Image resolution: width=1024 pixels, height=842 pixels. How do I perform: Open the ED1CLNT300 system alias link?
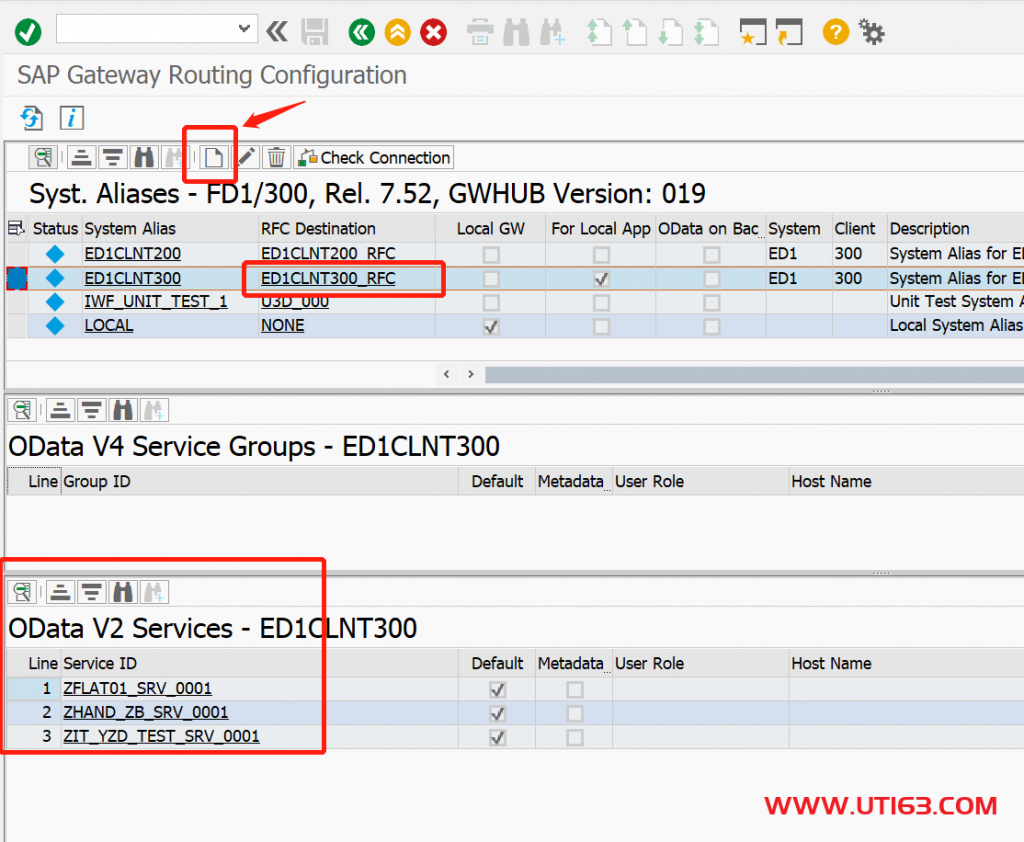(133, 278)
